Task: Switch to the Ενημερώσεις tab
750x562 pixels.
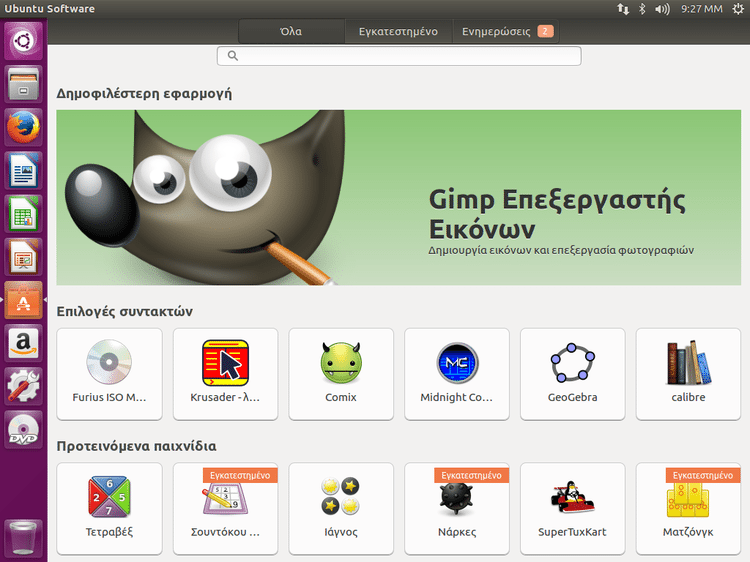Action: [x=506, y=32]
